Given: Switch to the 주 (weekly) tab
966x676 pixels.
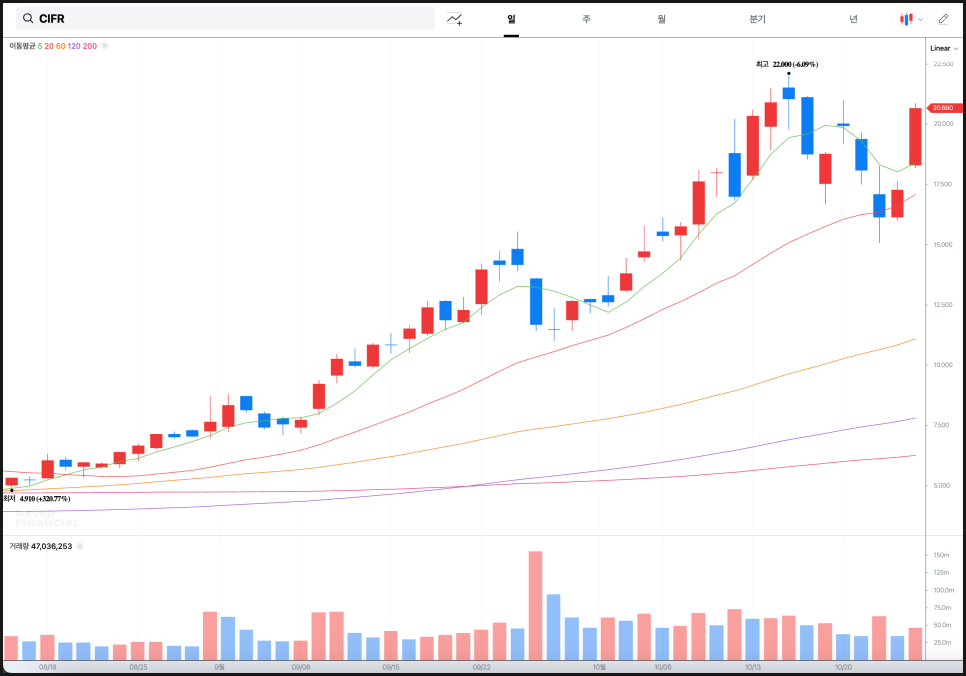Looking at the screenshot, I should [586, 19].
